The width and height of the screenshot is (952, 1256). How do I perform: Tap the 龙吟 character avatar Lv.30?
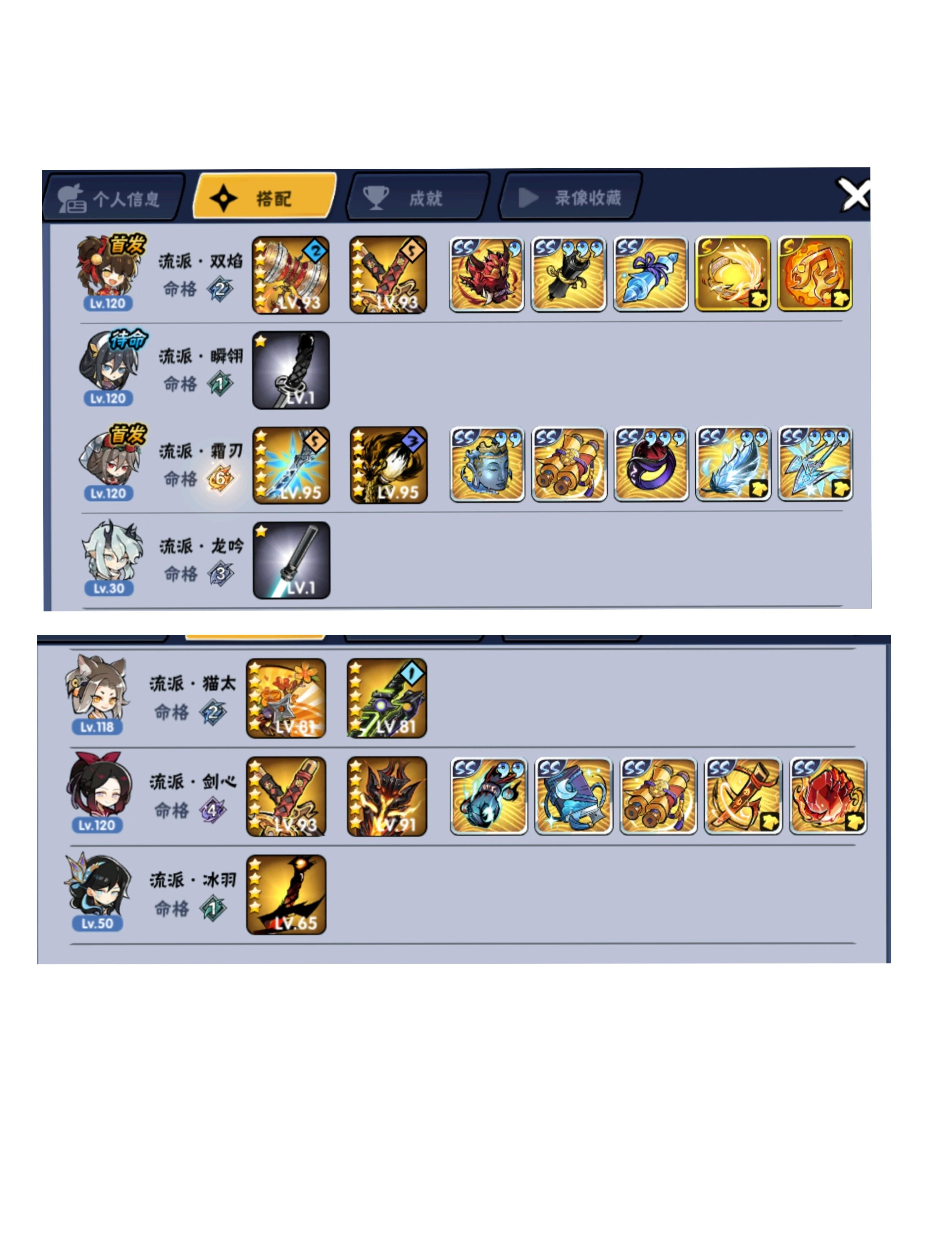(109, 557)
